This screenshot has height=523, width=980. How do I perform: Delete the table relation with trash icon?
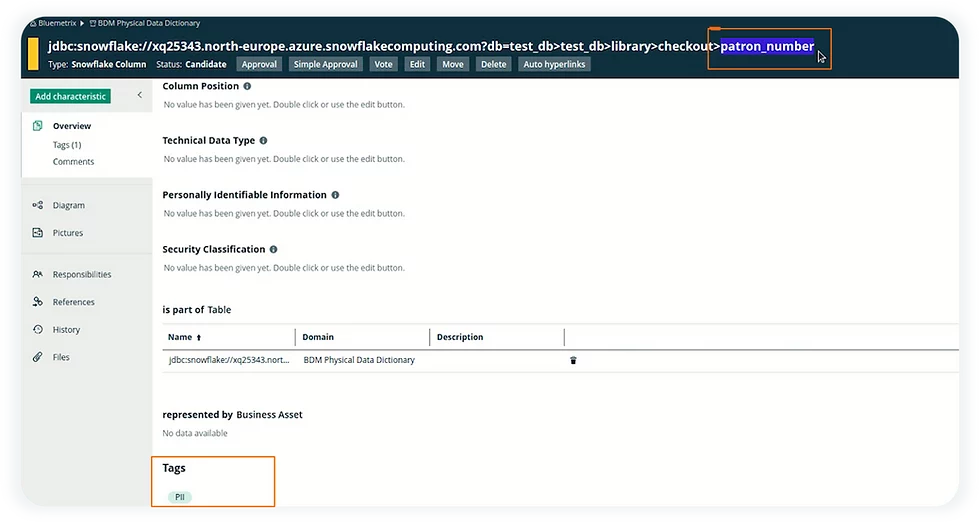coord(573,361)
